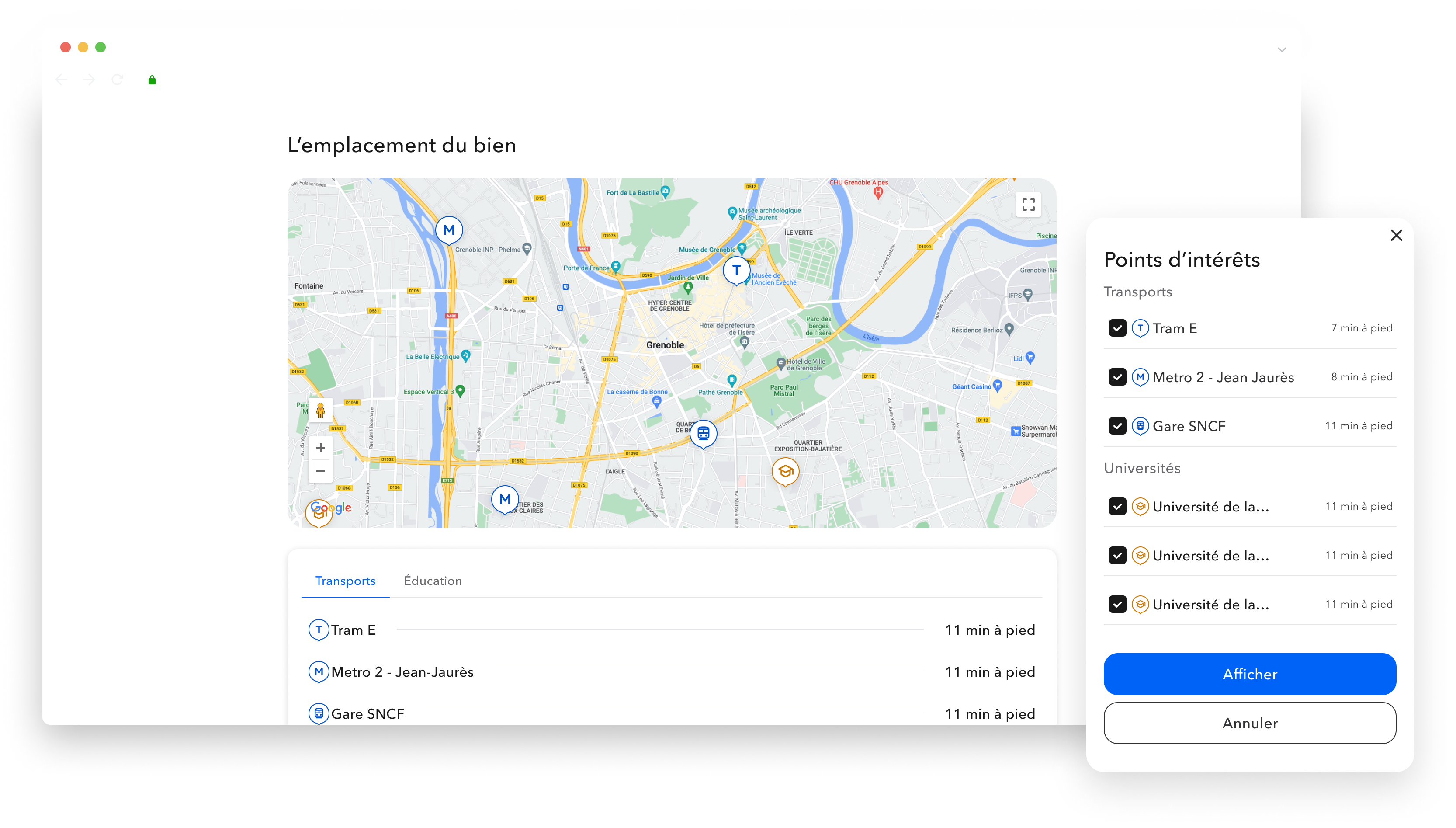The height and width of the screenshot is (828, 1456).
Task: Uncheck the first Université de la entry
Action: [x=1117, y=506]
